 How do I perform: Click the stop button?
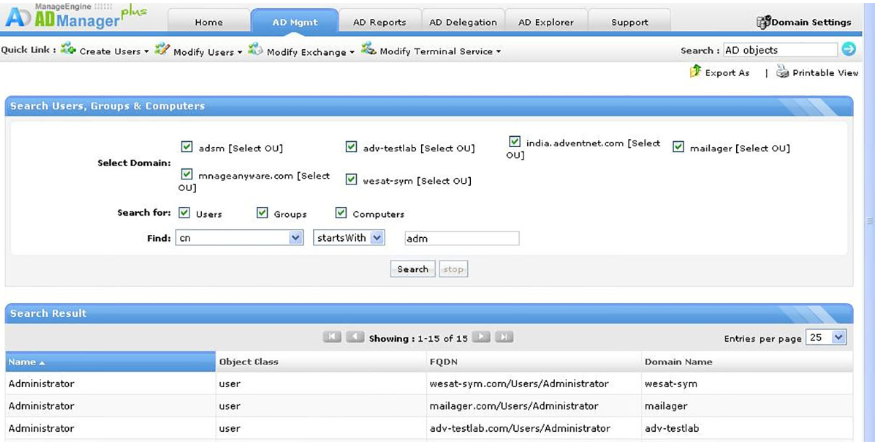(x=453, y=269)
